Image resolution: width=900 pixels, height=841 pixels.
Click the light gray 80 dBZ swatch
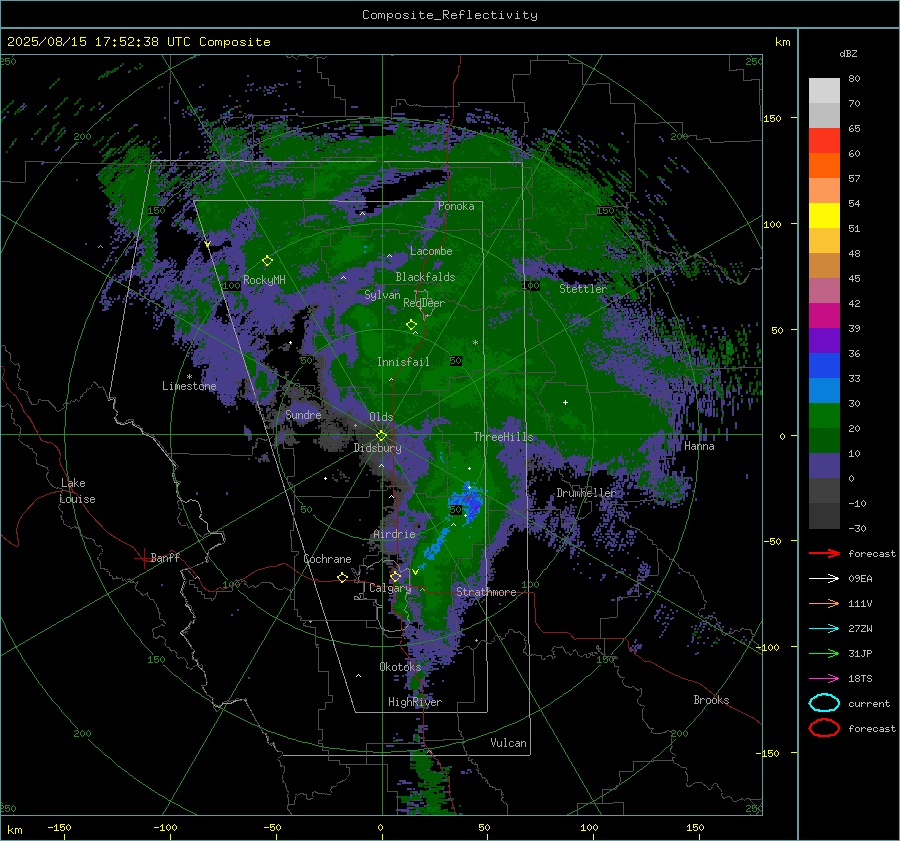coord(824,90)
